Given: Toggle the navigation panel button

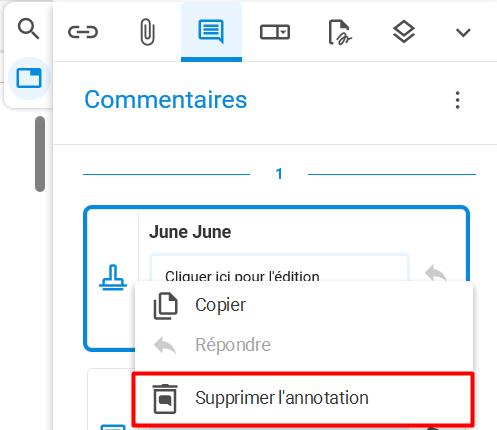Looking at the screenshot, I should (x=29, y=78).
